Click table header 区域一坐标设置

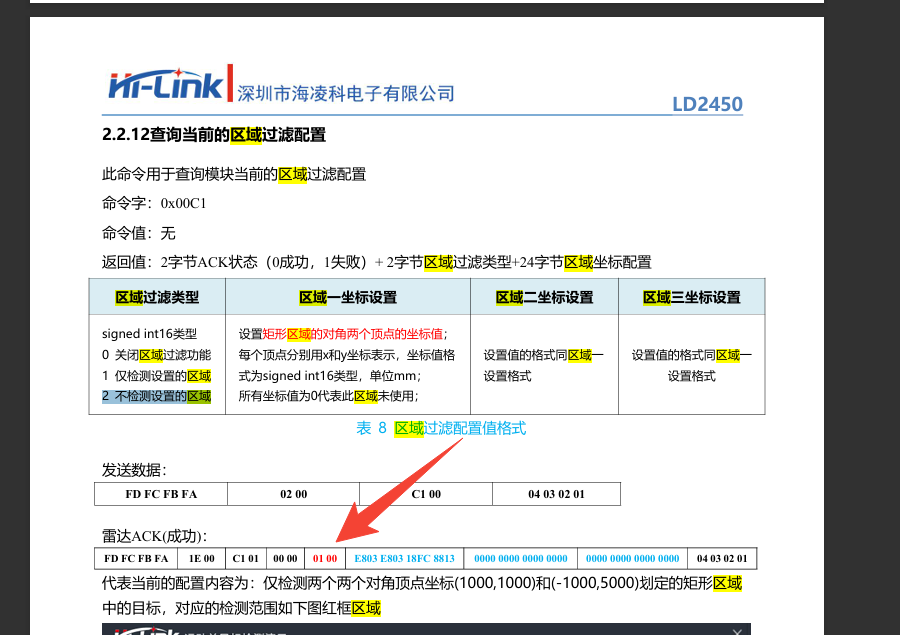click(348, 297)
